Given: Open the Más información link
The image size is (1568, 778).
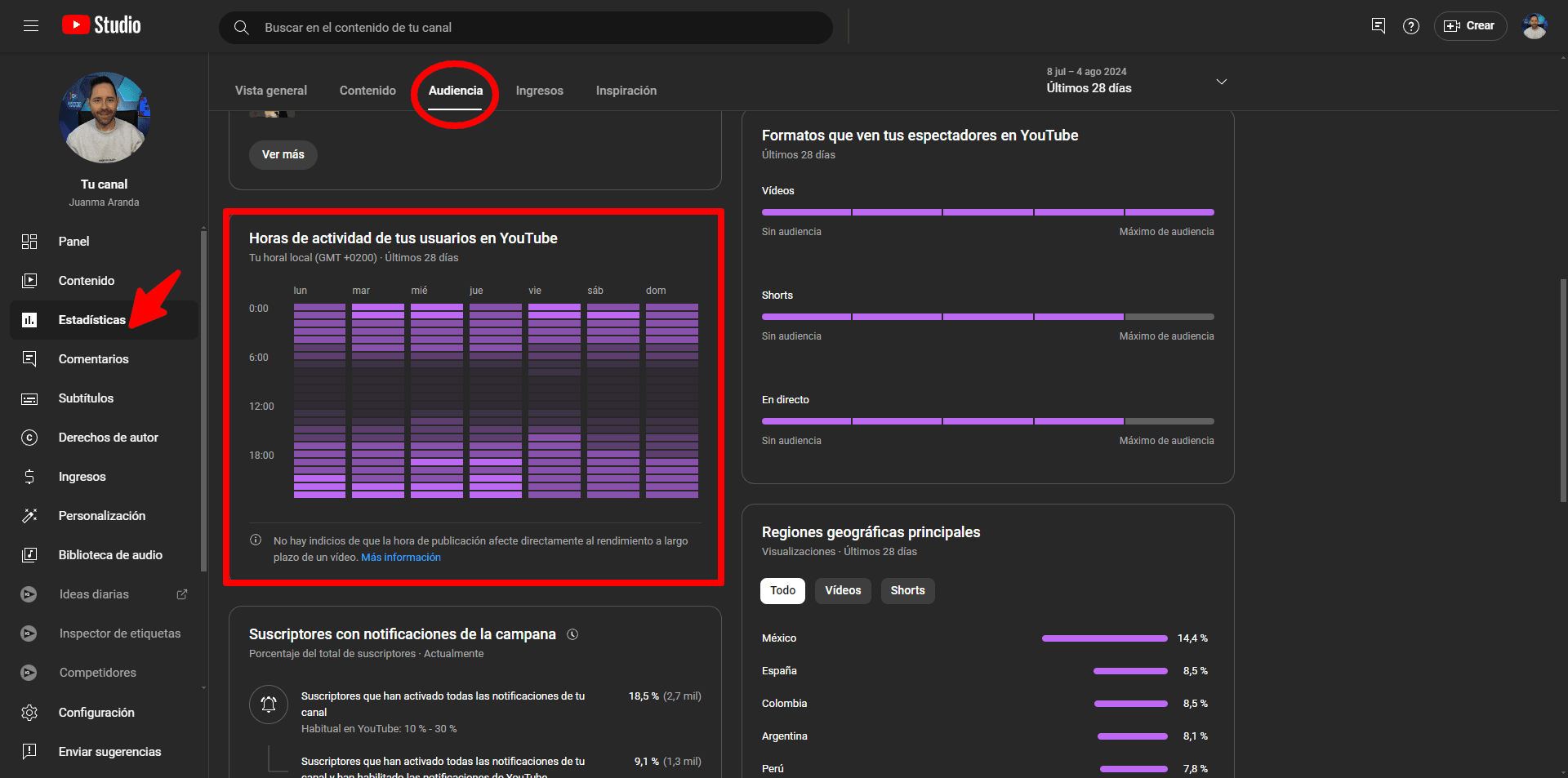Looking at the screenshot, I should [401, 558].
